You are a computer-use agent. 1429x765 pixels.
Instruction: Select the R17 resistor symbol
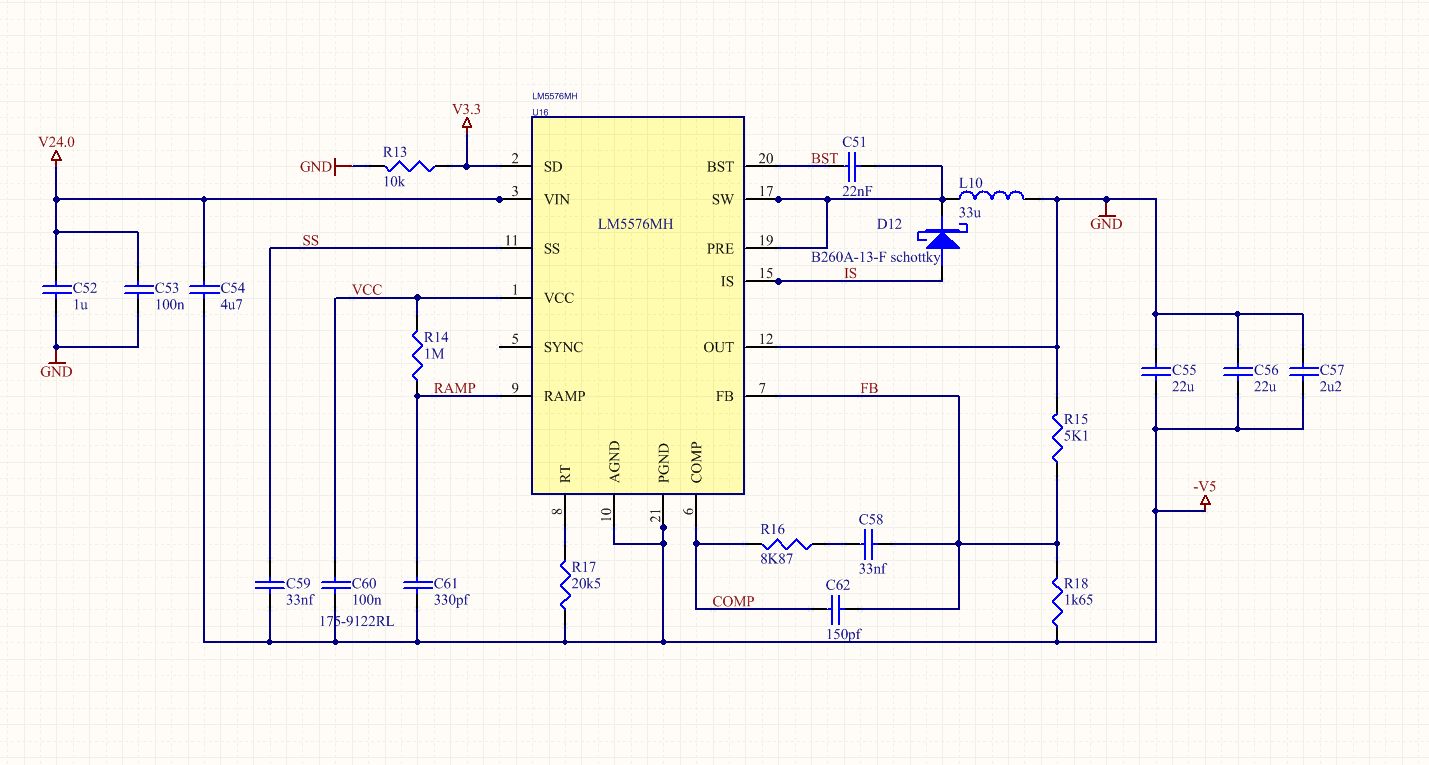coord(565,584)
